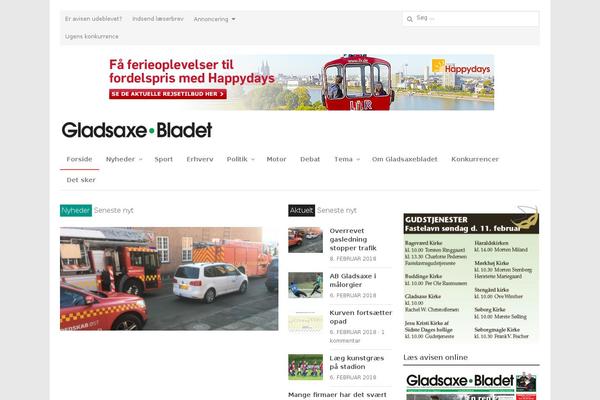
Task: Expand the Tema menu
Action: coord(347,159)
